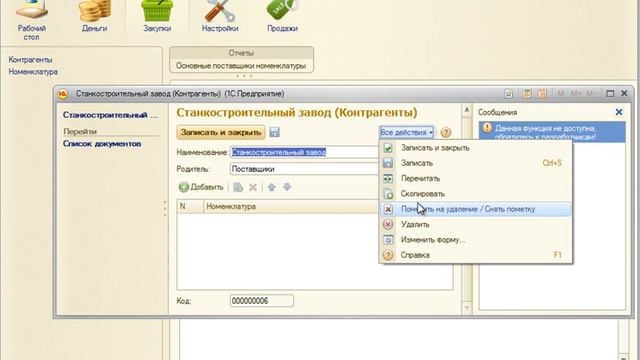Click the save diskette icon in form toolbar
This screenshot has width=640, height=360.
coord(275,132)
